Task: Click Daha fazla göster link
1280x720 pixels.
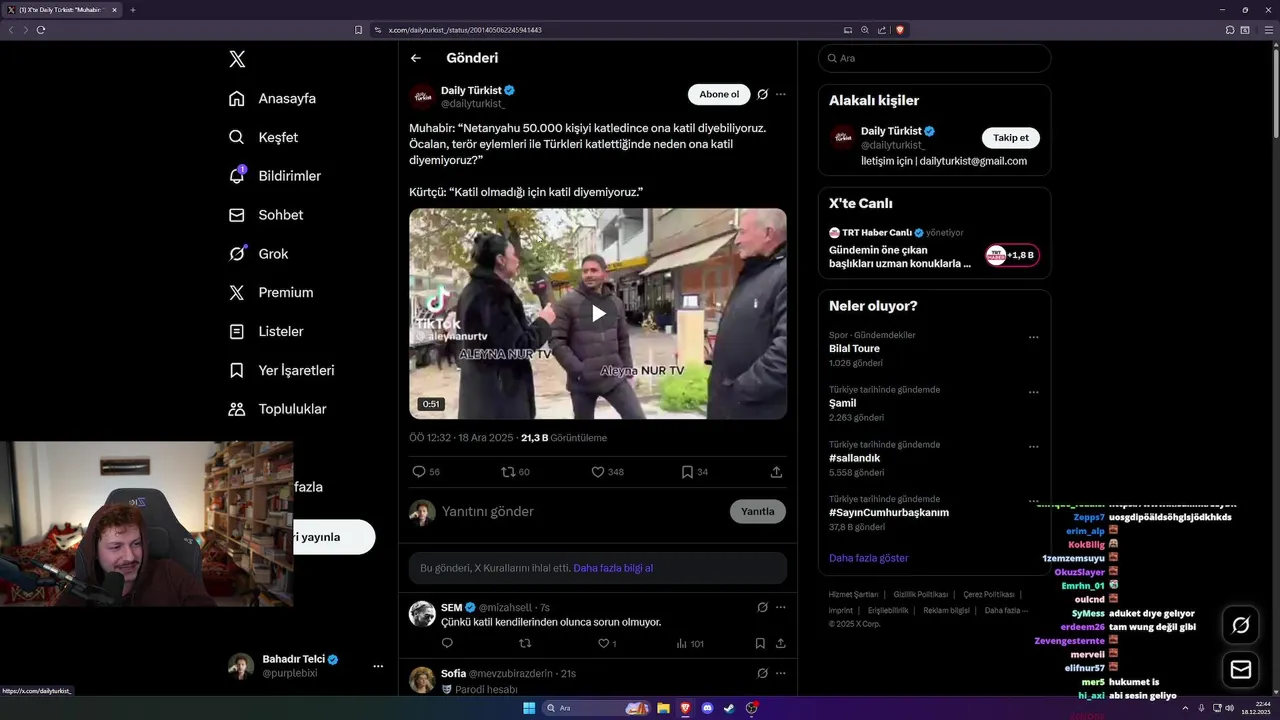Action: (868, 558)
